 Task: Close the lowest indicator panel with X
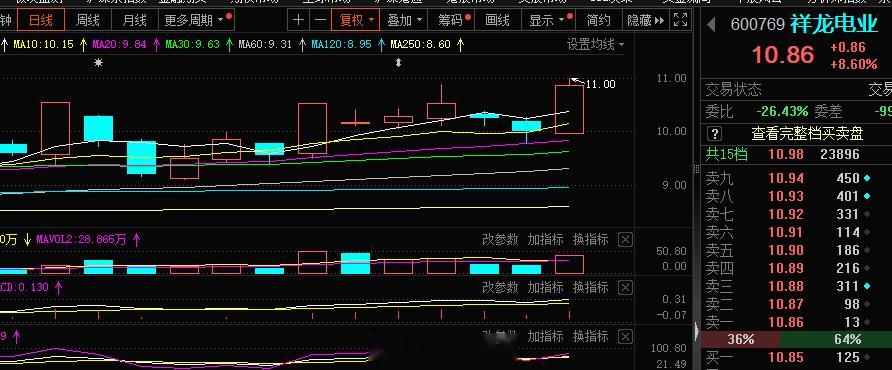tap(625, 336)
